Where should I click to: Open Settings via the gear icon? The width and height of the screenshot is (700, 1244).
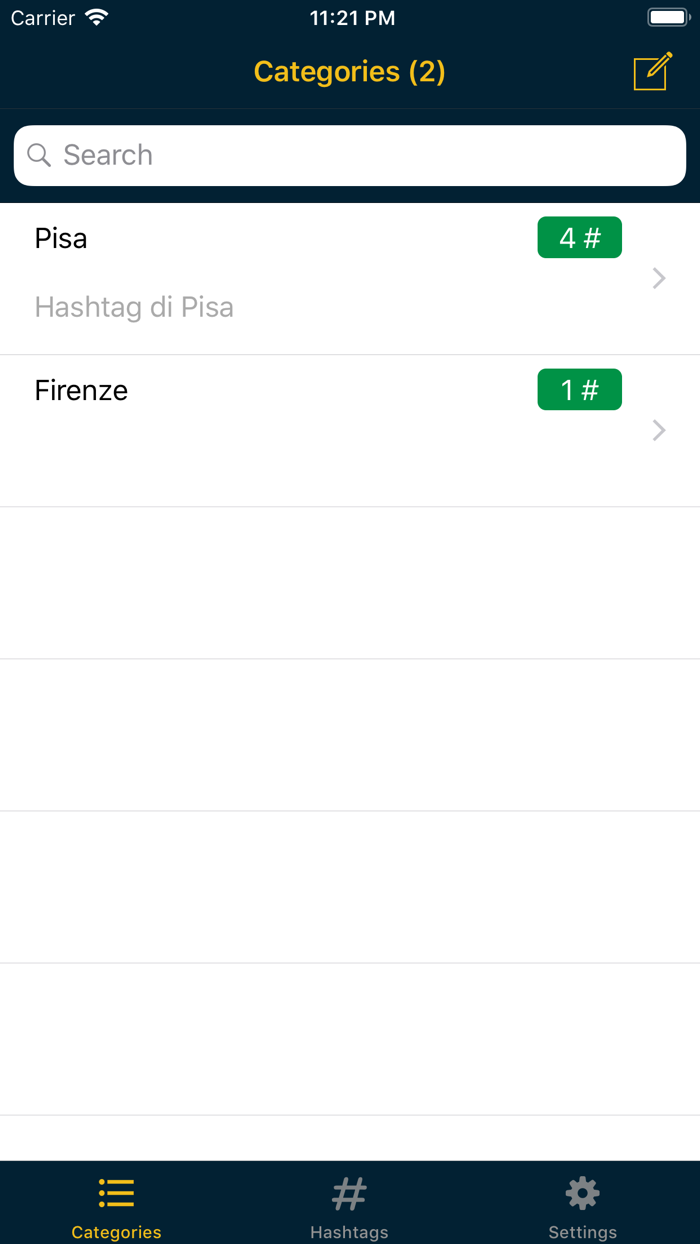[582, 1192]
